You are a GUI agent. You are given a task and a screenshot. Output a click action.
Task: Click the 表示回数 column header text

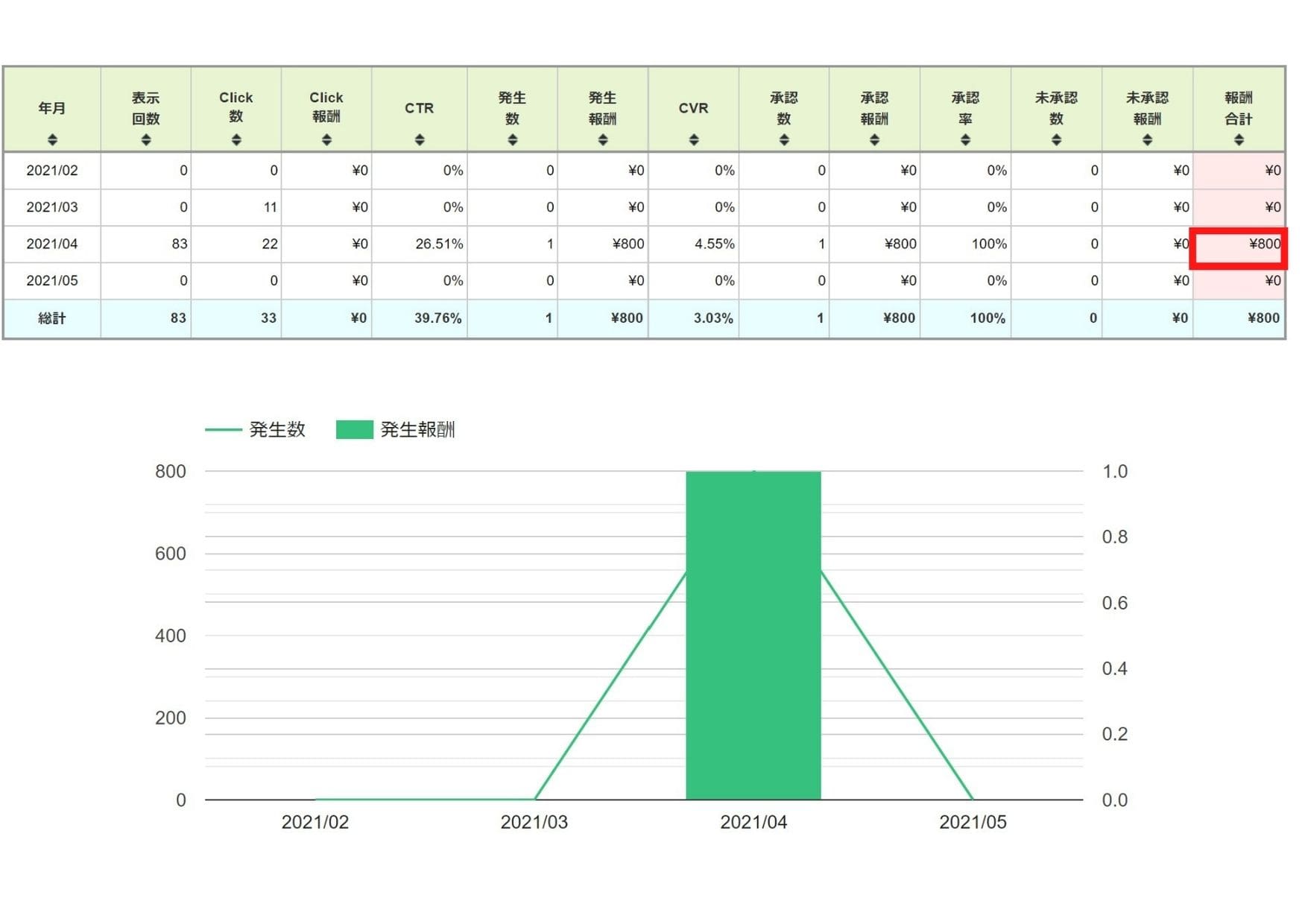click(146, 108)
